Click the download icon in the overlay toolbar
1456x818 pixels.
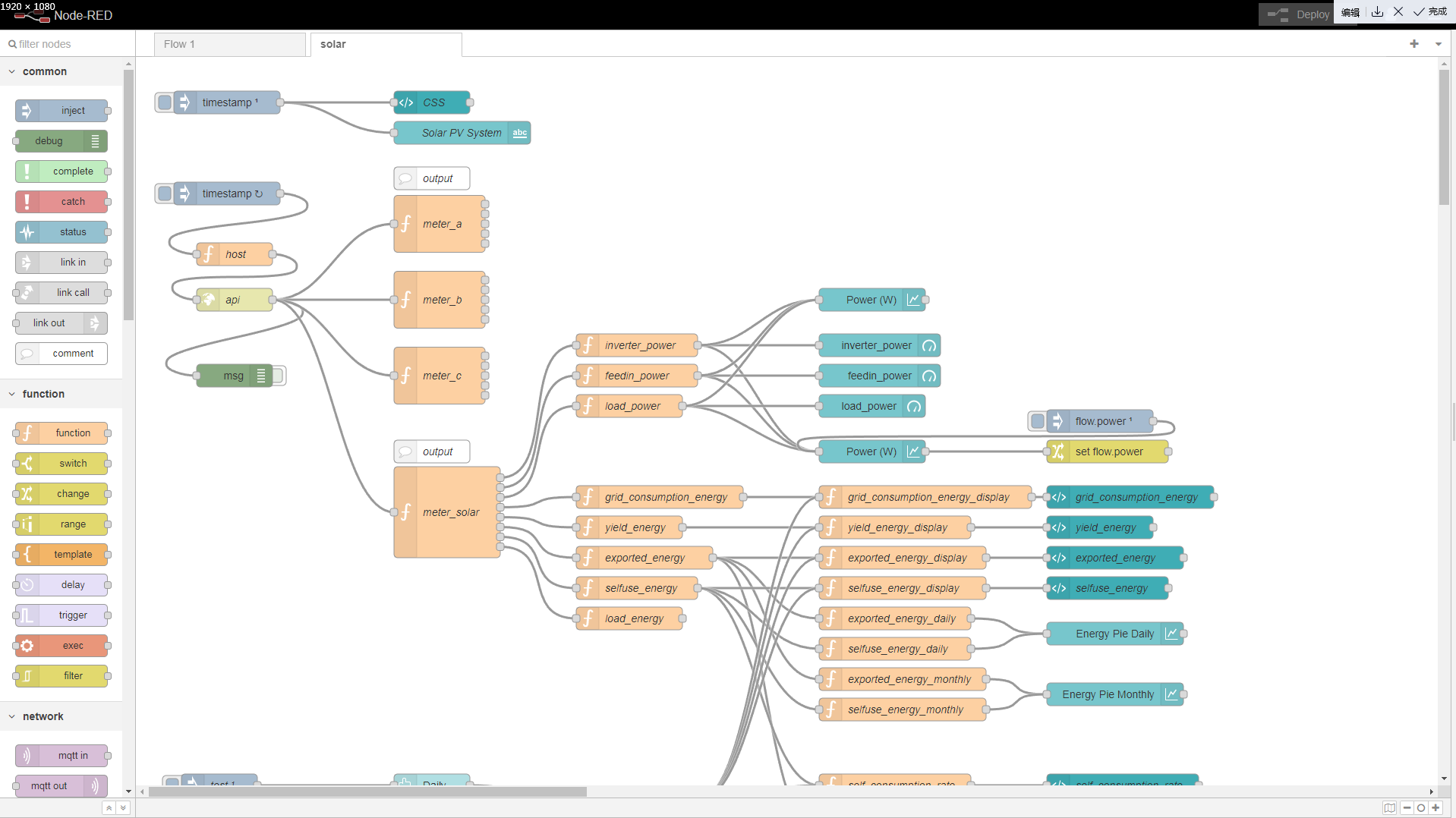coord(1377,12)
